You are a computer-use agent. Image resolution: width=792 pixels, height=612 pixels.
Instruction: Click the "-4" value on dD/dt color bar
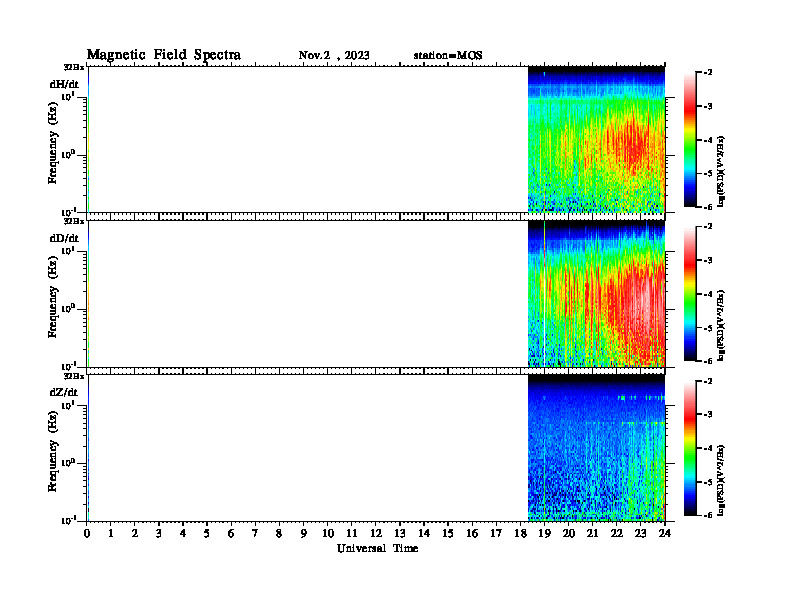[x=708, y=294]
